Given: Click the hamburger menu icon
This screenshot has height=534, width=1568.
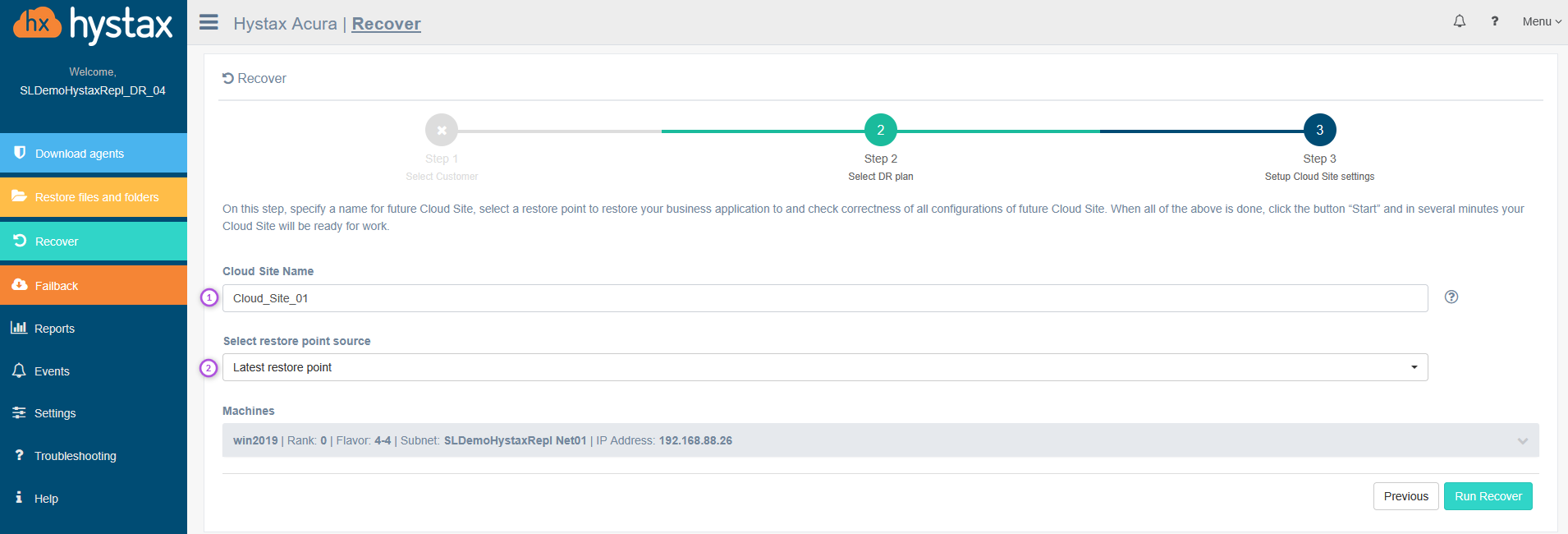Looking at the screenshot, I should pyautogui.click(x=209, y=22).
